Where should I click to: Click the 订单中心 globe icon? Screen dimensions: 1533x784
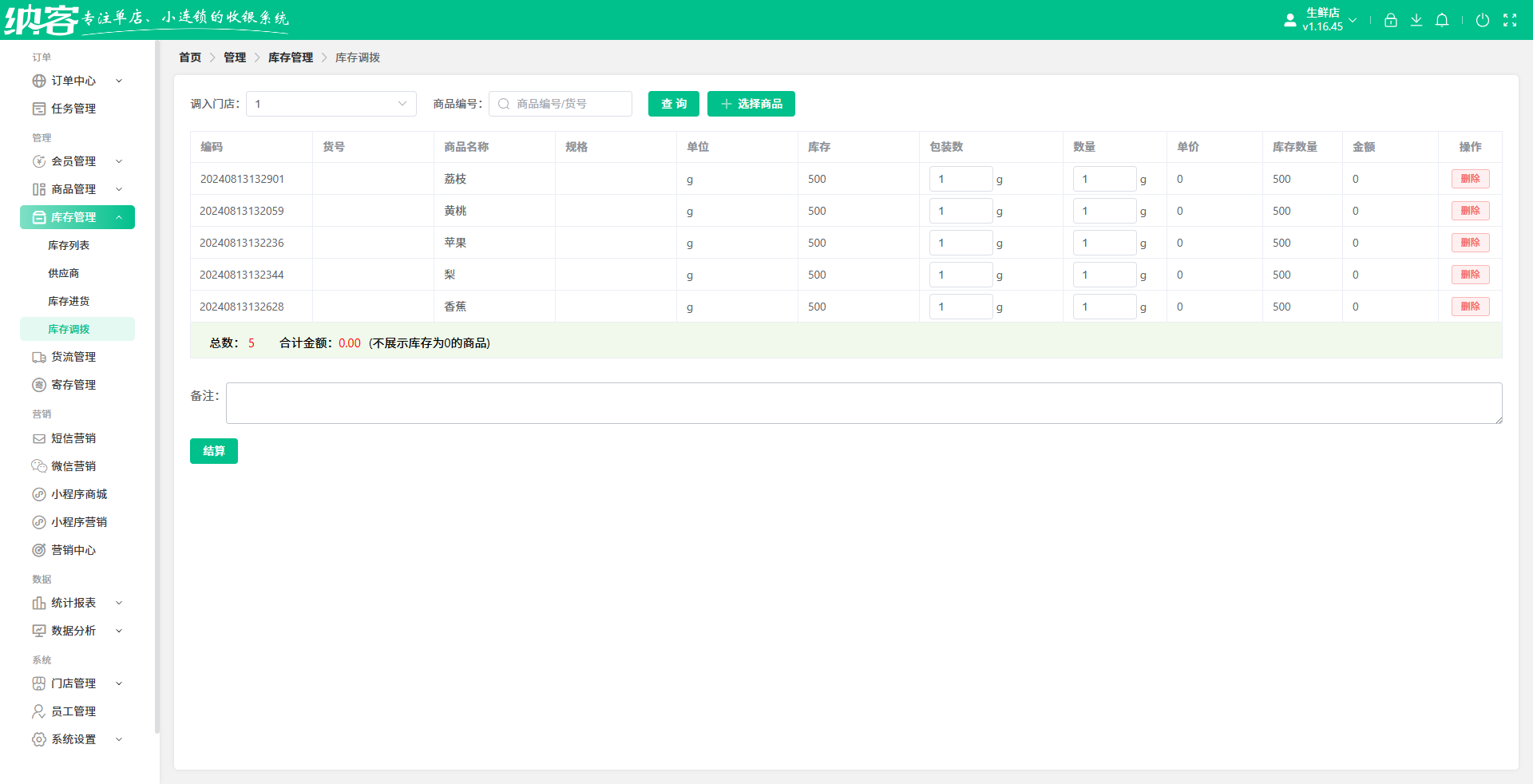(39, 81)
